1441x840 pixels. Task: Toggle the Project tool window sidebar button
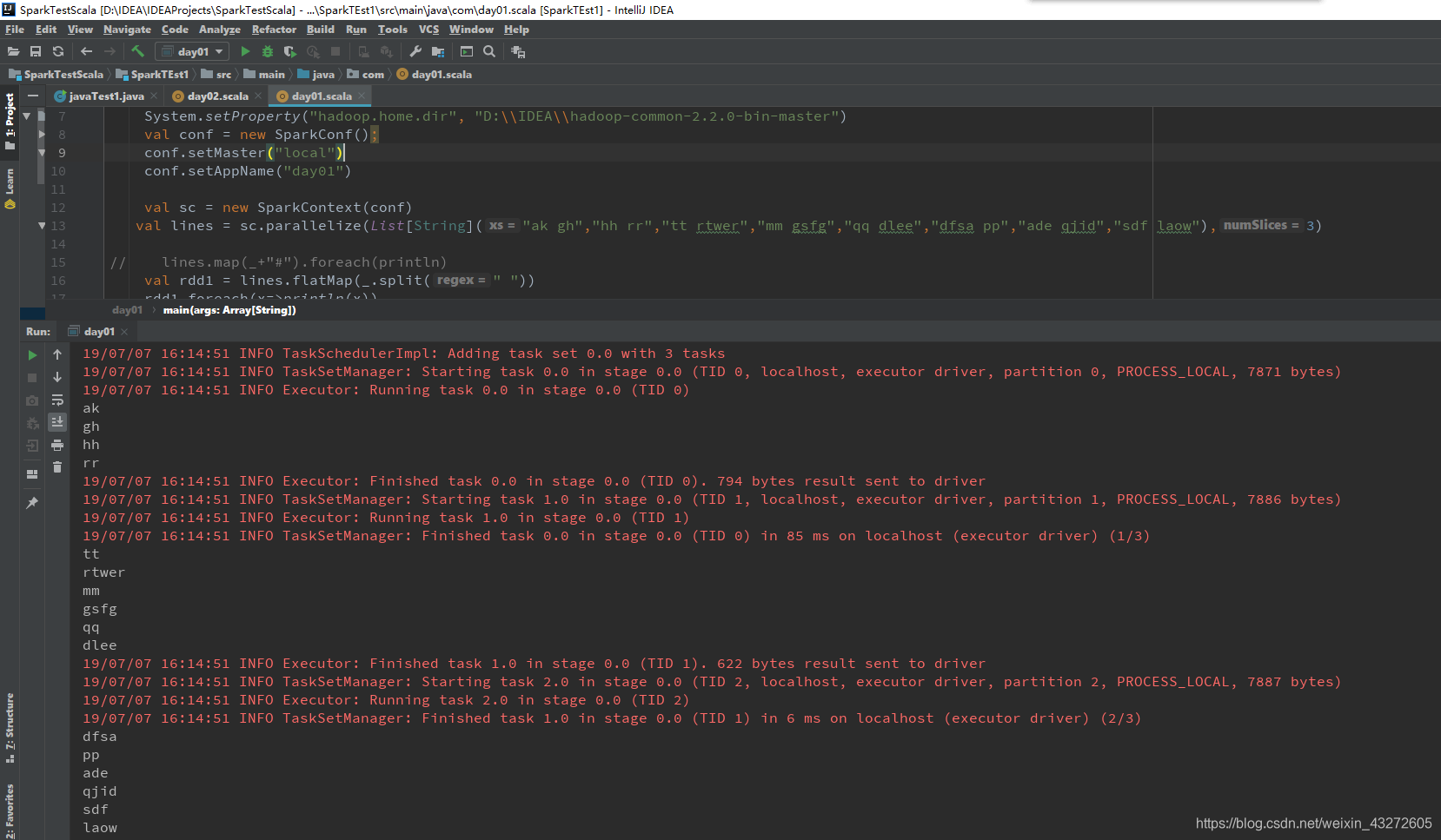(10, 121)
